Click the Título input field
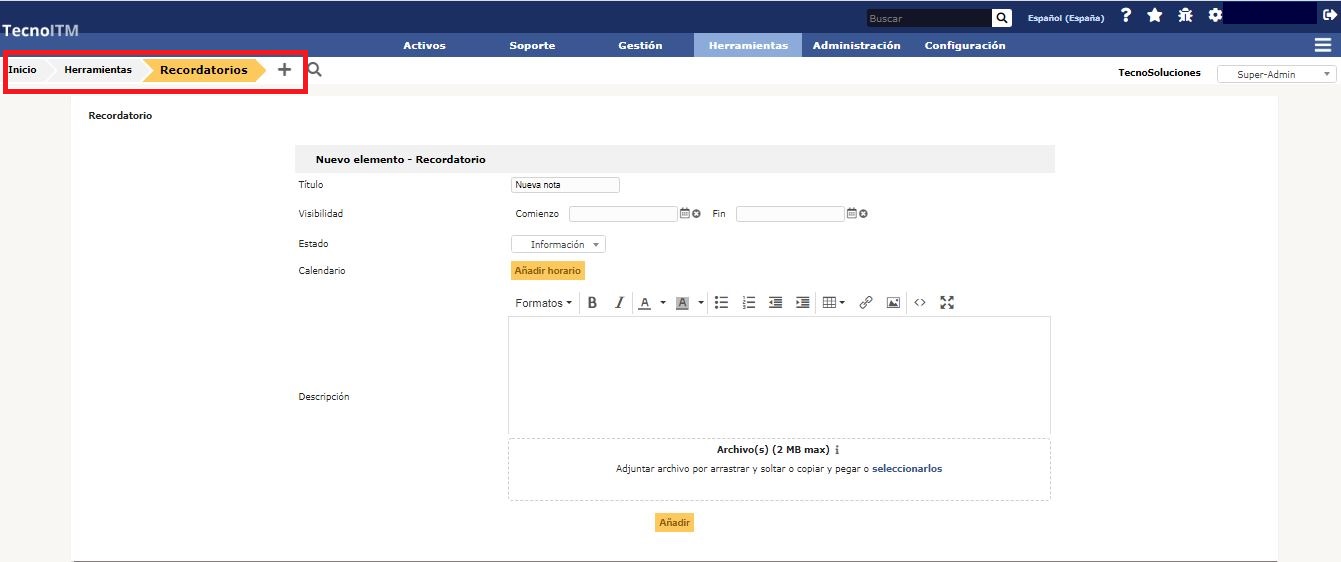The height and width of the screenshot is (562, 1341). (x=564, y=185)
